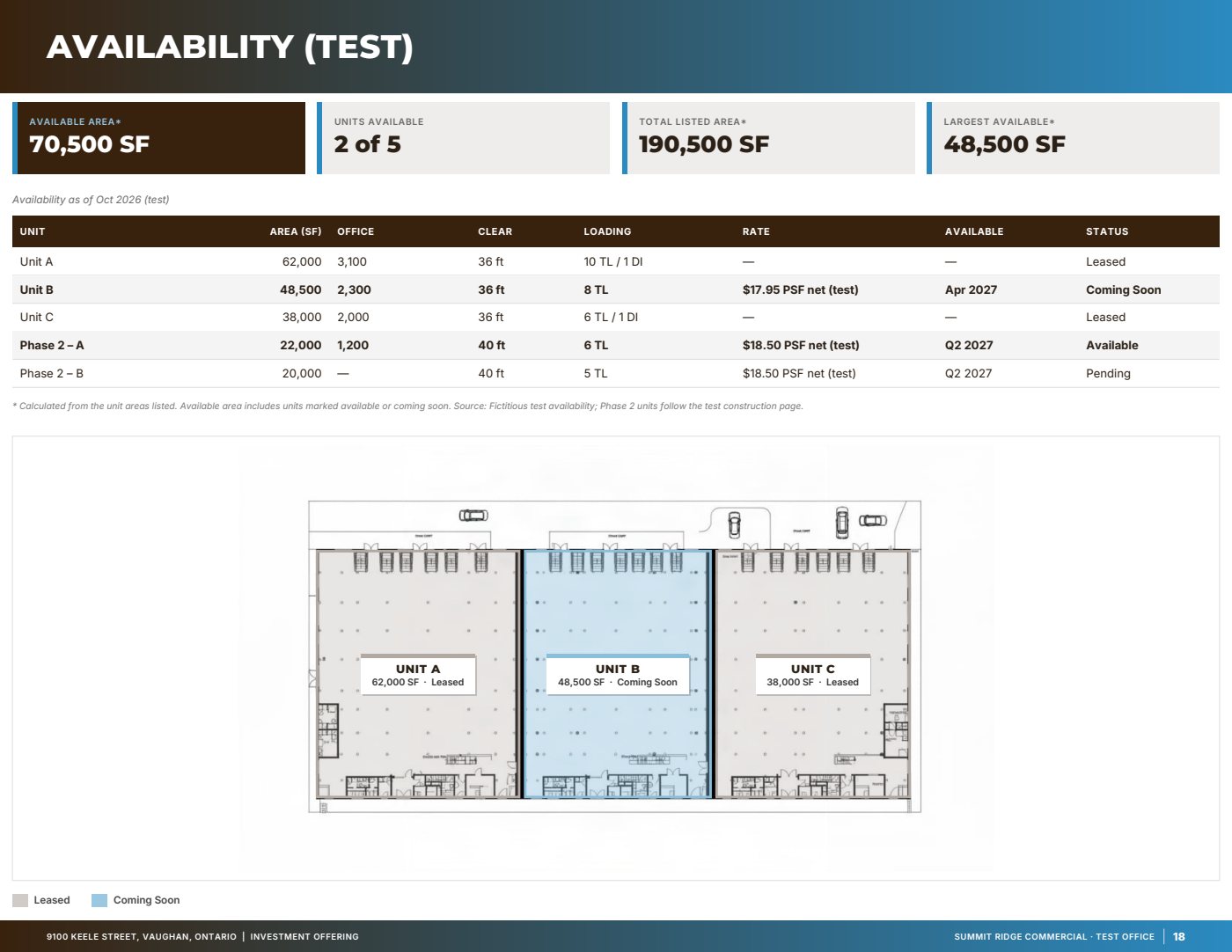This screenshot has width=1232, height=952.
Task: Select 'Coming Soon' status in Unit B row
Action: point(1124,289)
